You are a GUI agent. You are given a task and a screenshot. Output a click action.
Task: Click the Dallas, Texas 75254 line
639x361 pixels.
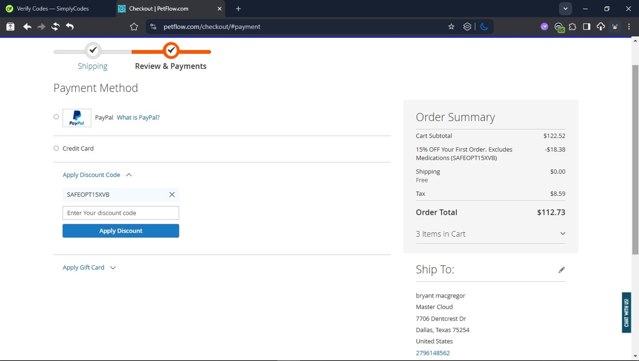[443, 330]
